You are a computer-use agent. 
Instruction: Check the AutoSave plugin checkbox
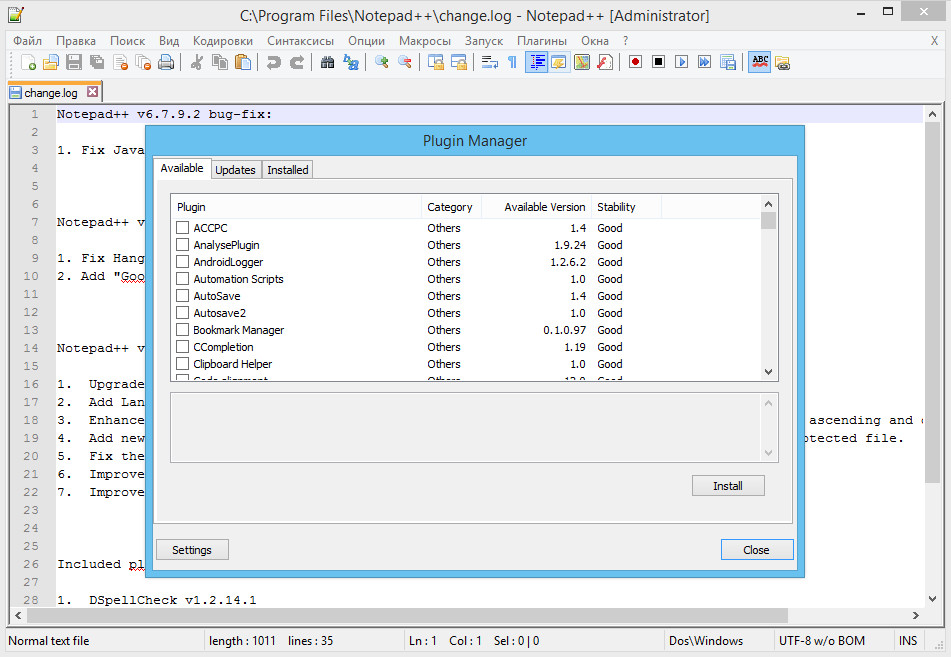182,295
